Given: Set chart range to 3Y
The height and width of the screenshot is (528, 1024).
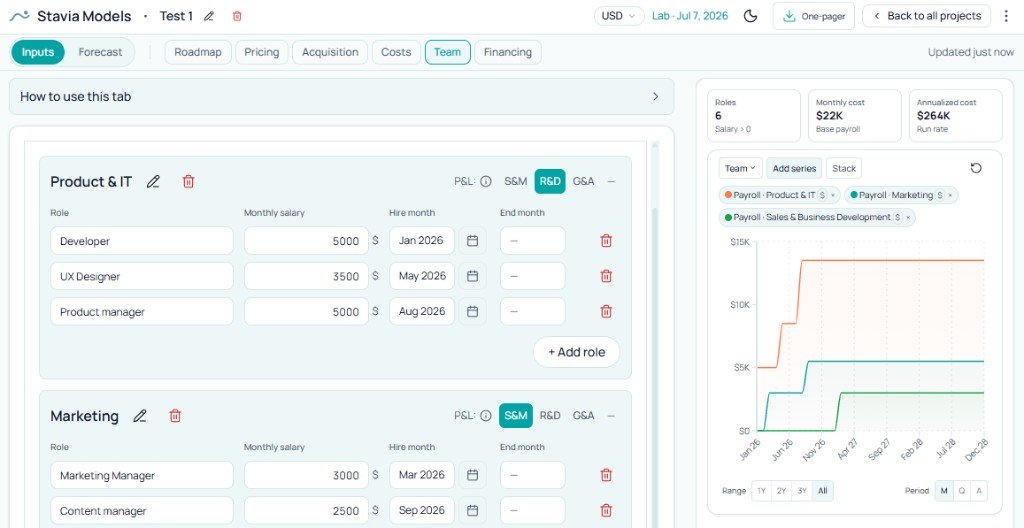Looking at the screenshot, I should (802, 491).
